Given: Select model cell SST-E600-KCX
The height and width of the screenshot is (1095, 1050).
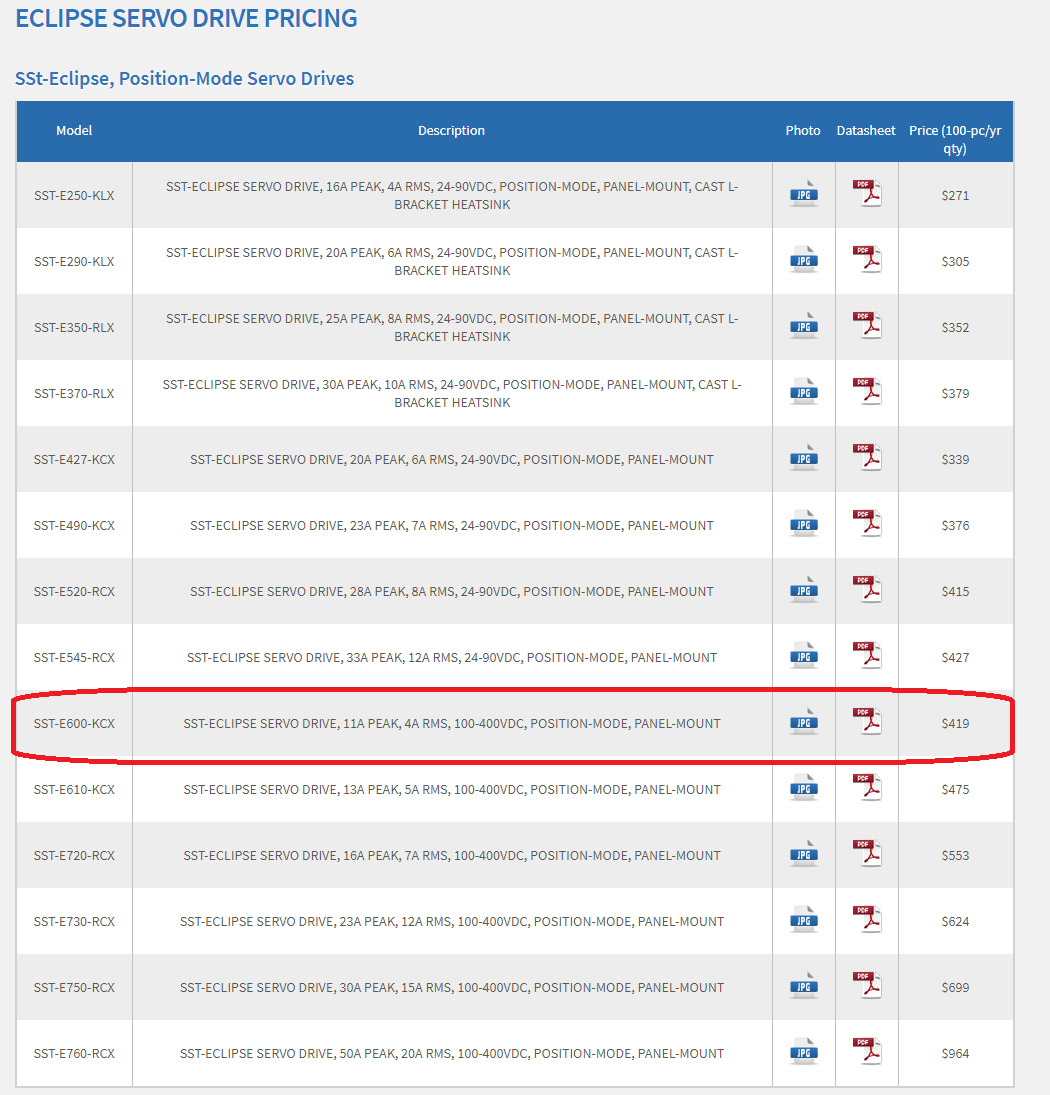Looking at the screenshot, I should coord(74,723).
